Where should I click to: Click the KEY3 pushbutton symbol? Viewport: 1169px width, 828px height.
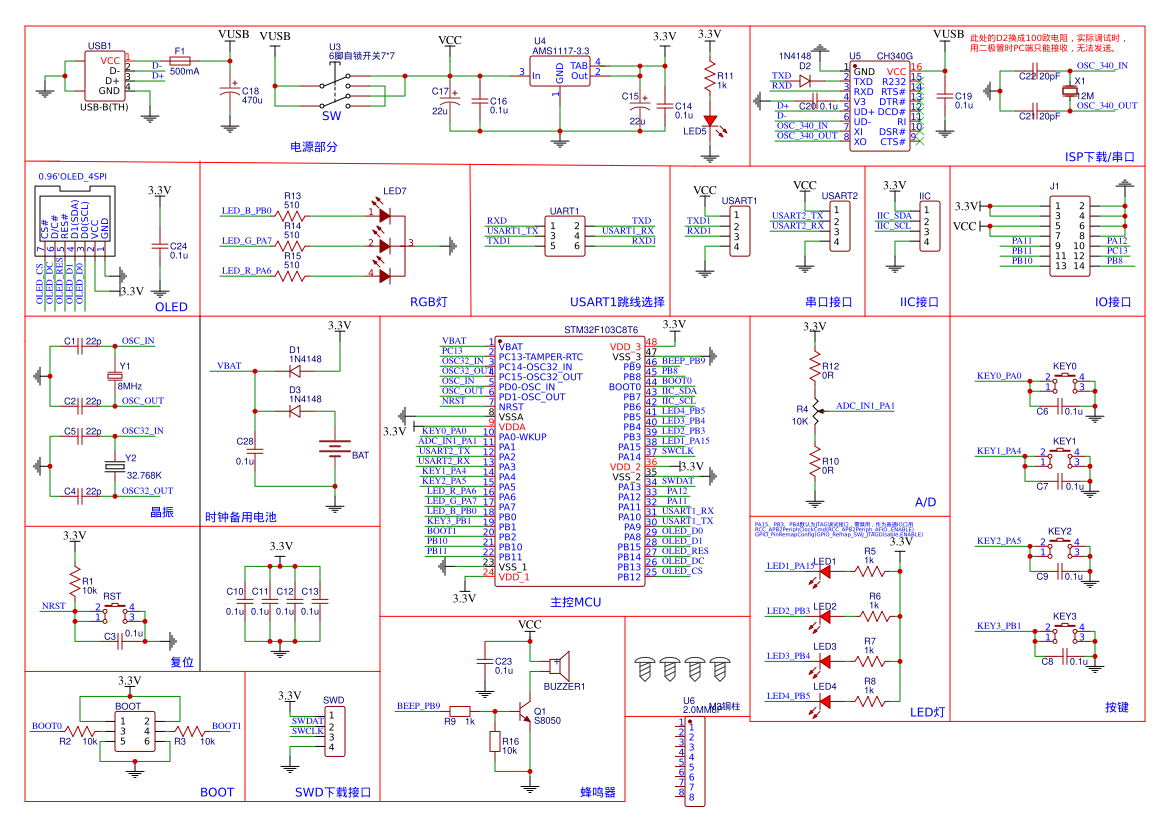coord(1065,633)
